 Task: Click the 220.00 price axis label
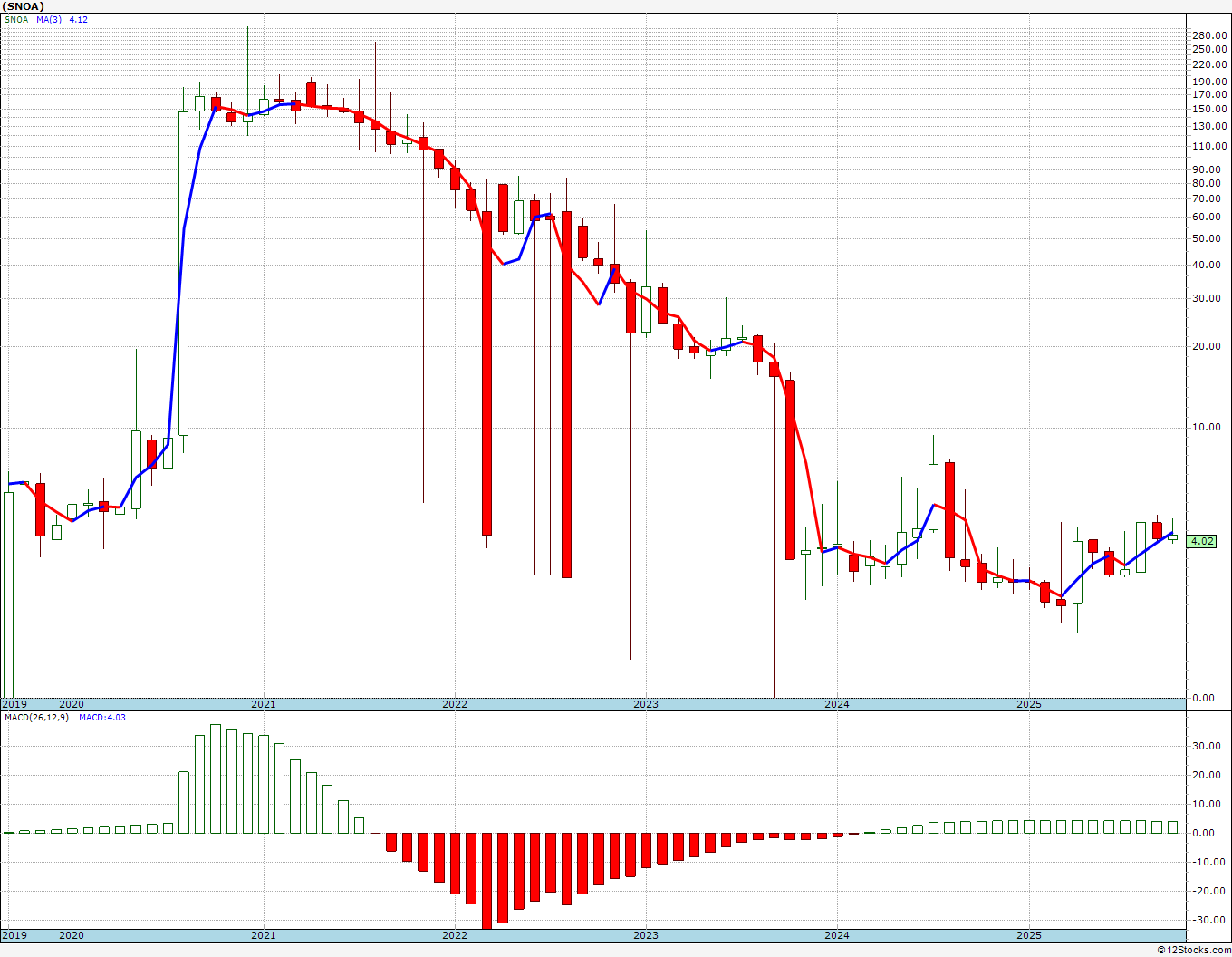pyautogui.click(x=1210, y=64)
